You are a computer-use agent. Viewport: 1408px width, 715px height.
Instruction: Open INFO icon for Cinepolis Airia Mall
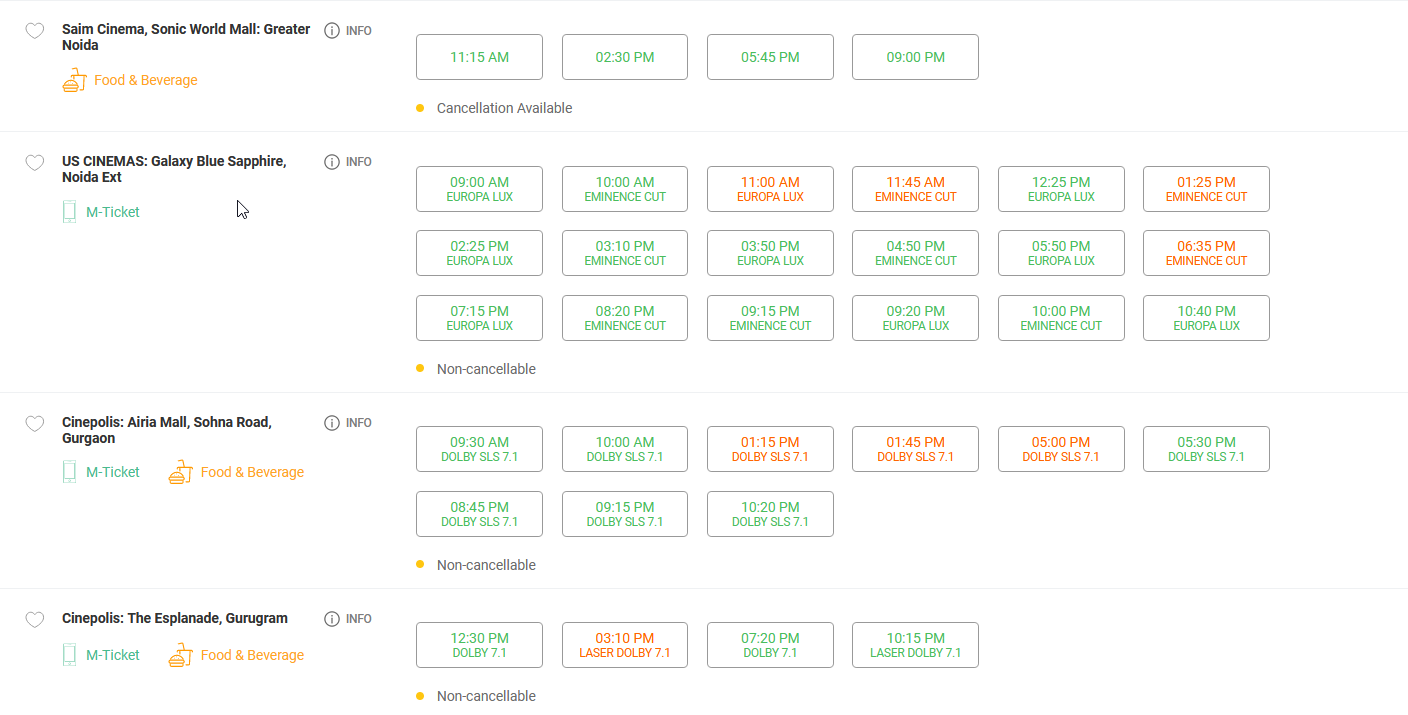pyautogui.click(x=332, y=423)
